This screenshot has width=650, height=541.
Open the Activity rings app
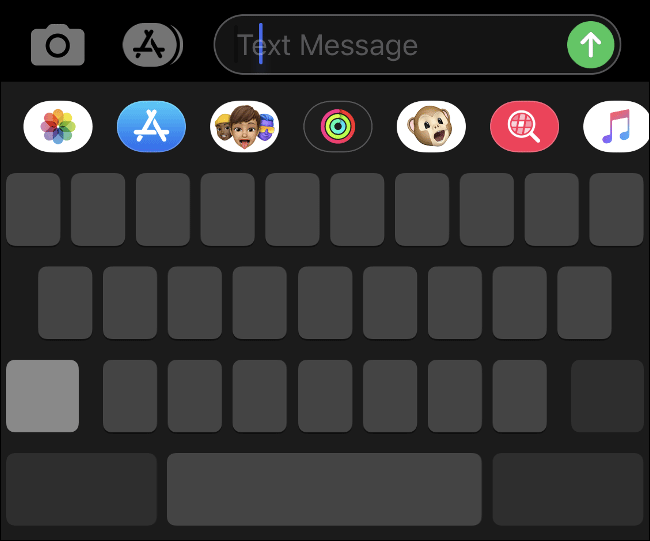click(338, 126)
